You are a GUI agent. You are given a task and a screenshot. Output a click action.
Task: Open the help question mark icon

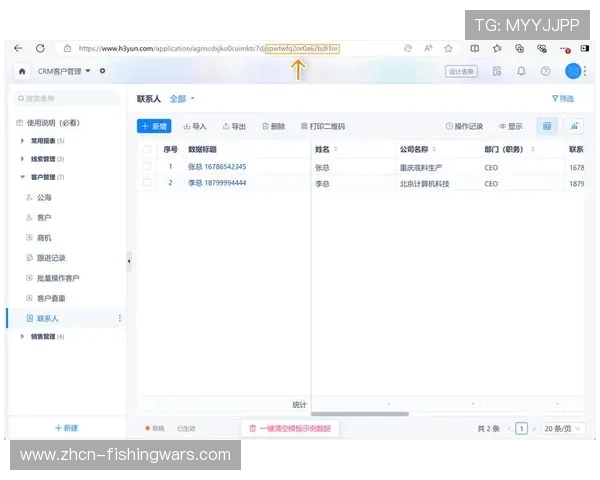545,71
